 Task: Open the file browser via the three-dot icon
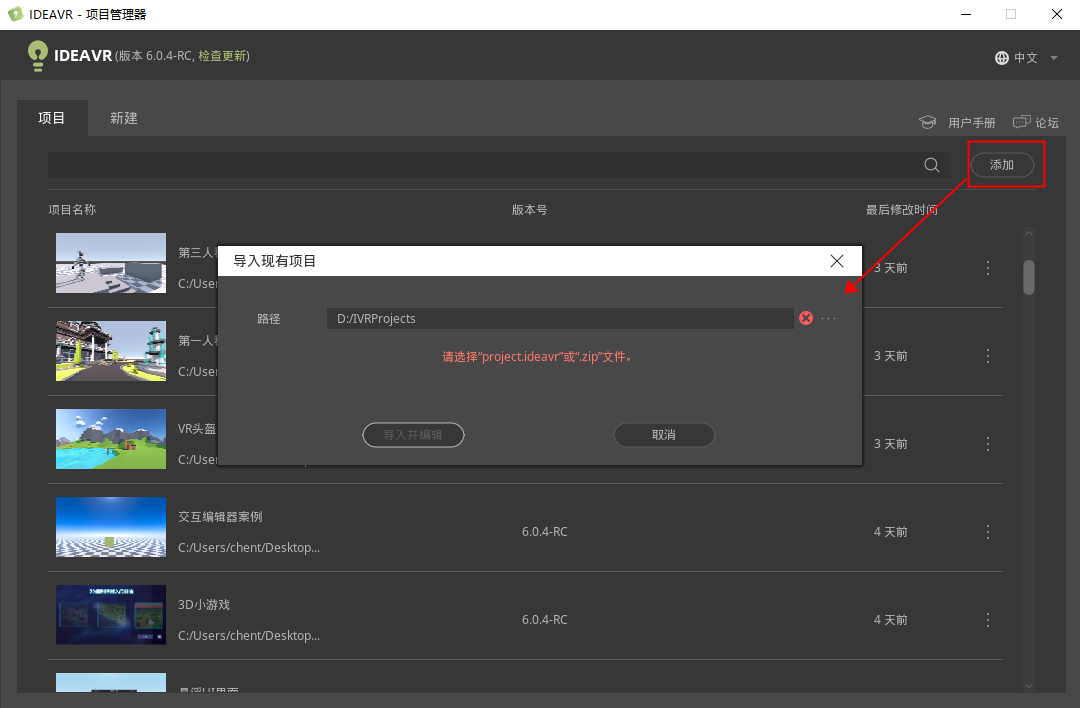[829, 318]
